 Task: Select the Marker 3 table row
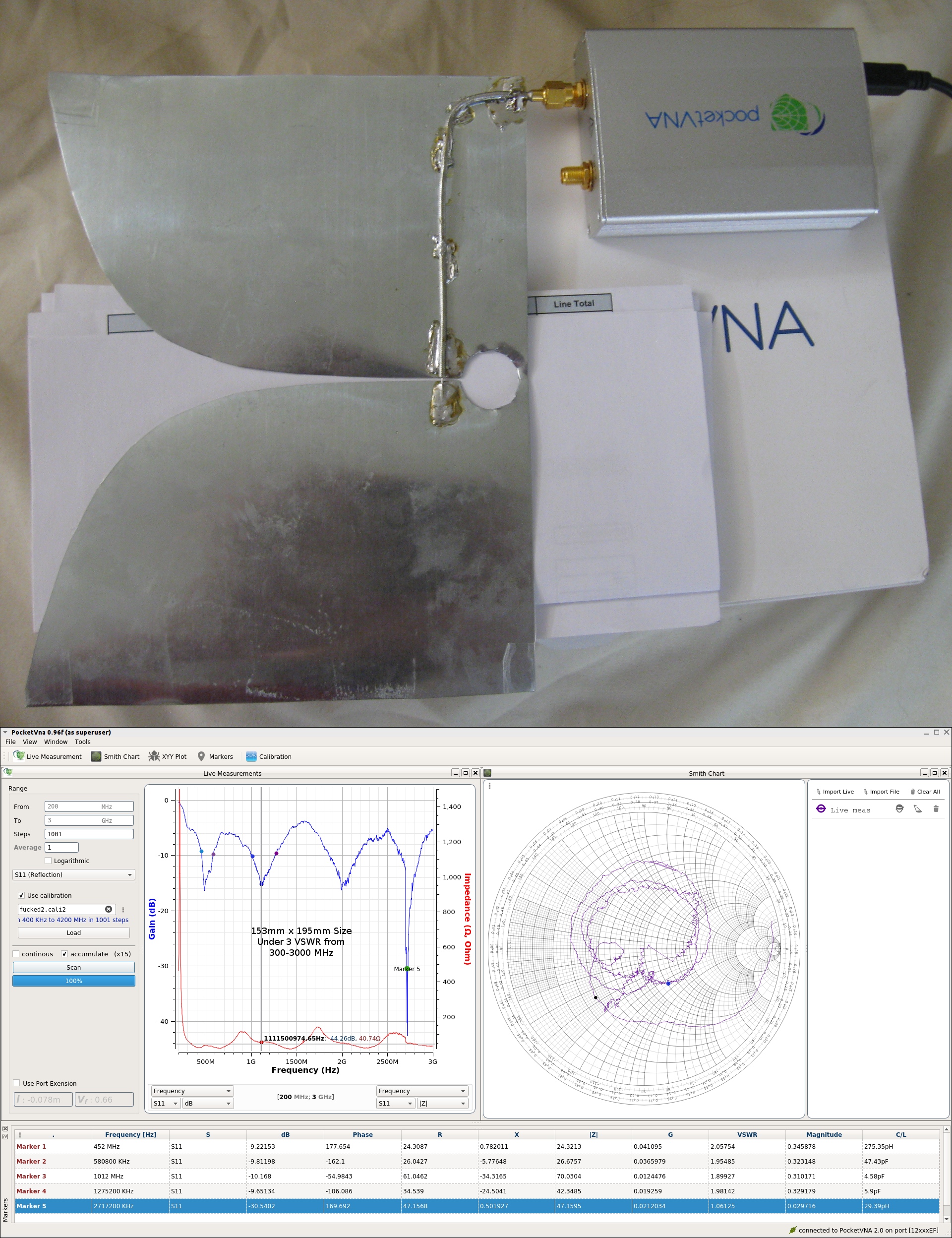point(476,1176)
